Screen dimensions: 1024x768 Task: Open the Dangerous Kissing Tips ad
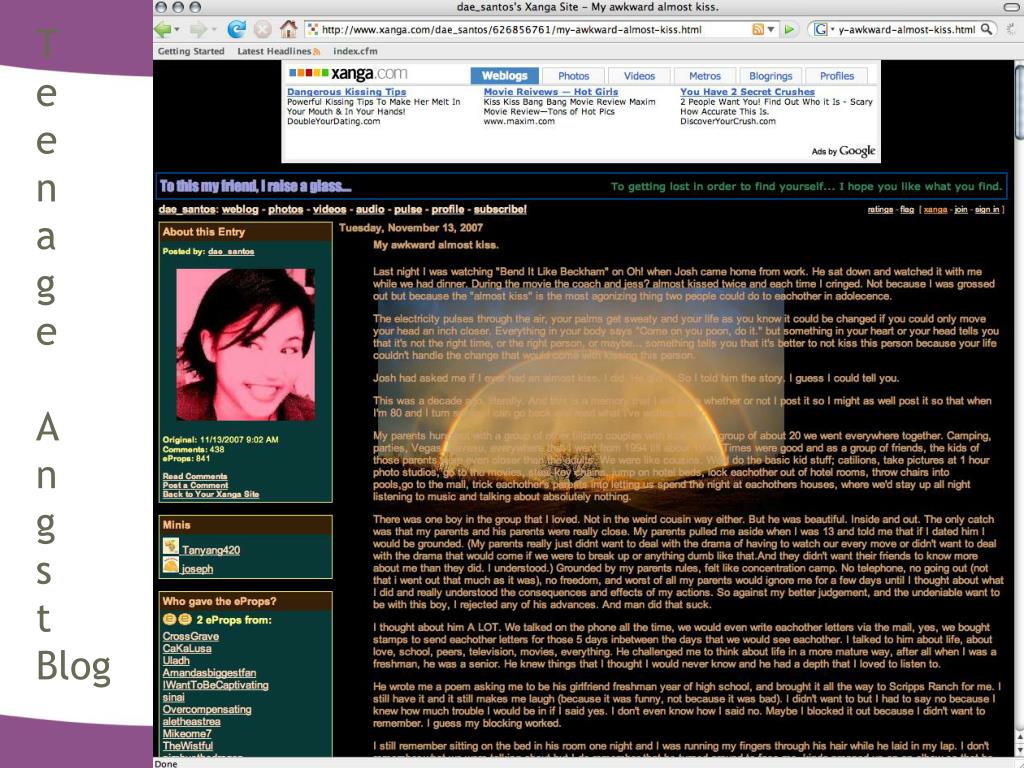pos(346,92)
